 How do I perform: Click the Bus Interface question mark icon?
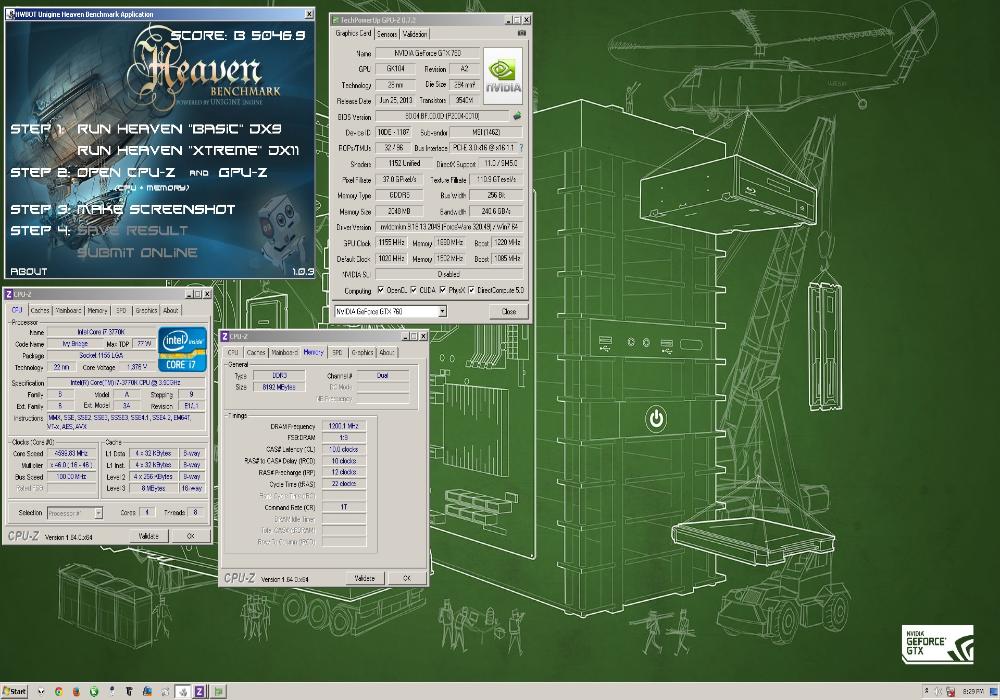(x=521, y=148)
